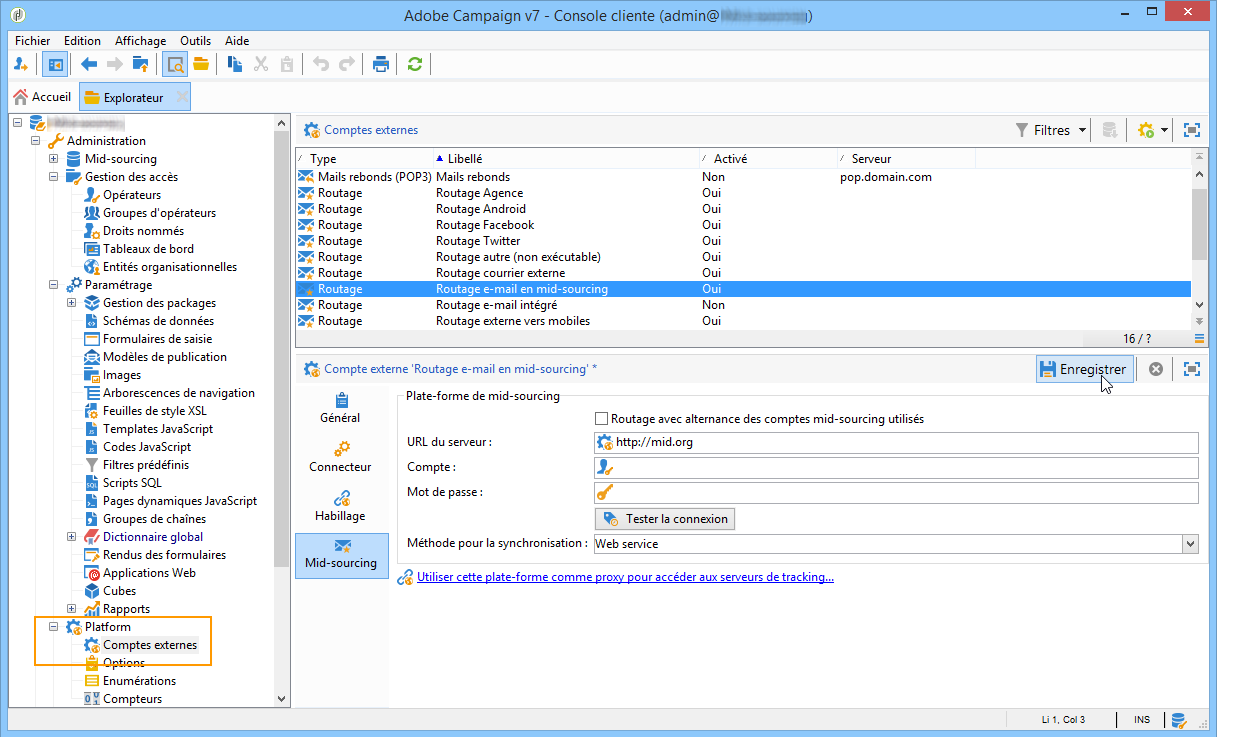
Task: Collapse the Gestion des accès node
Action: [54, 177]
